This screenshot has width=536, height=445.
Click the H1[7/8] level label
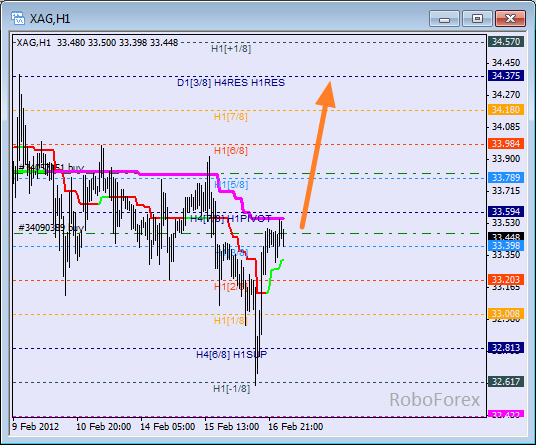click(x=231, y=117)
